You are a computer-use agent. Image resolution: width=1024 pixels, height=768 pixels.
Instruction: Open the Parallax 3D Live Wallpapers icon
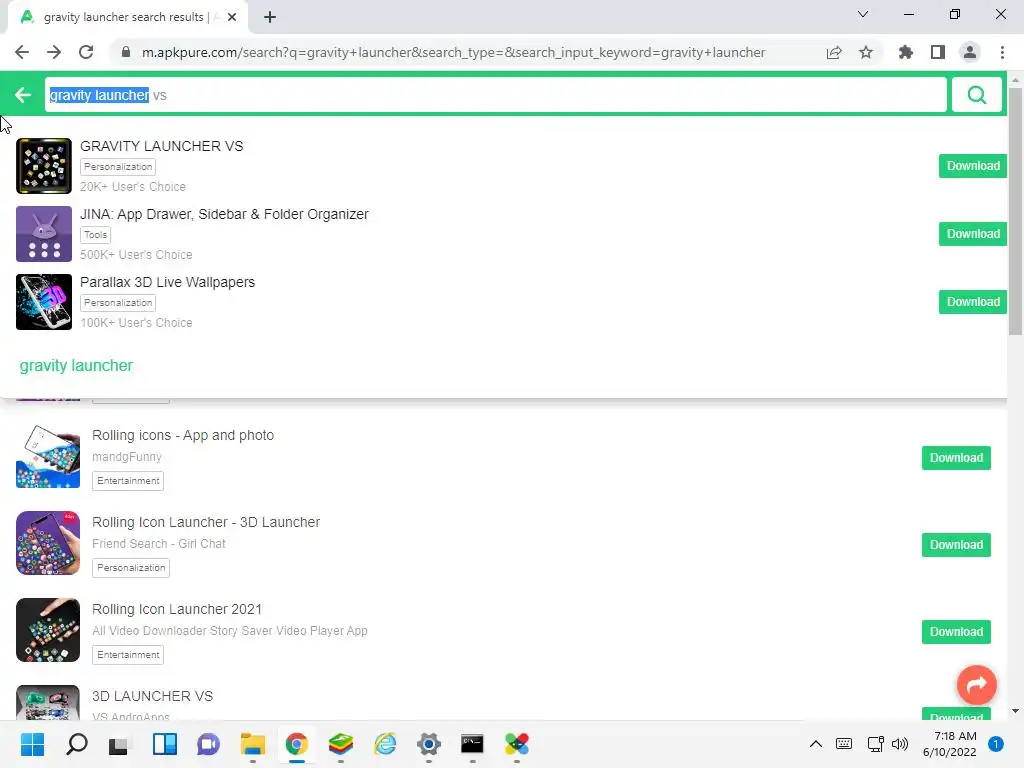tap(44, 302)
